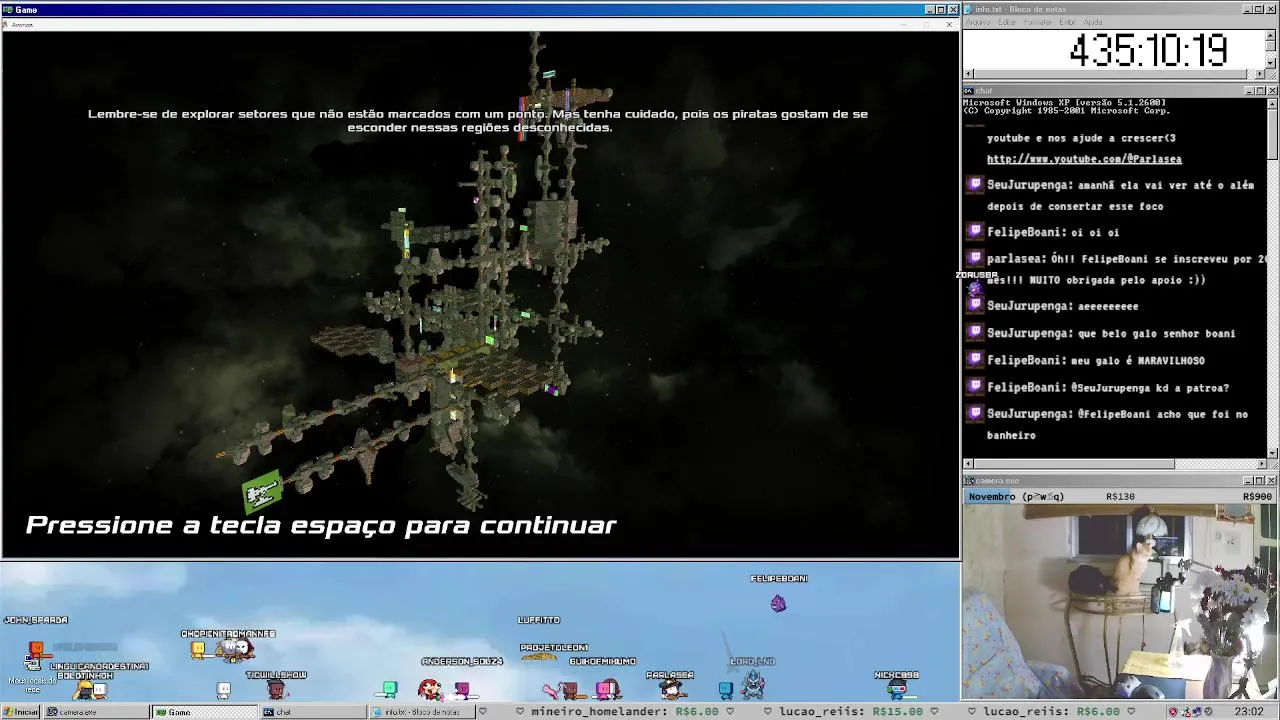
Task: Click badge beside 'amanhã ela vai ver' message
Action: (975, 185)
